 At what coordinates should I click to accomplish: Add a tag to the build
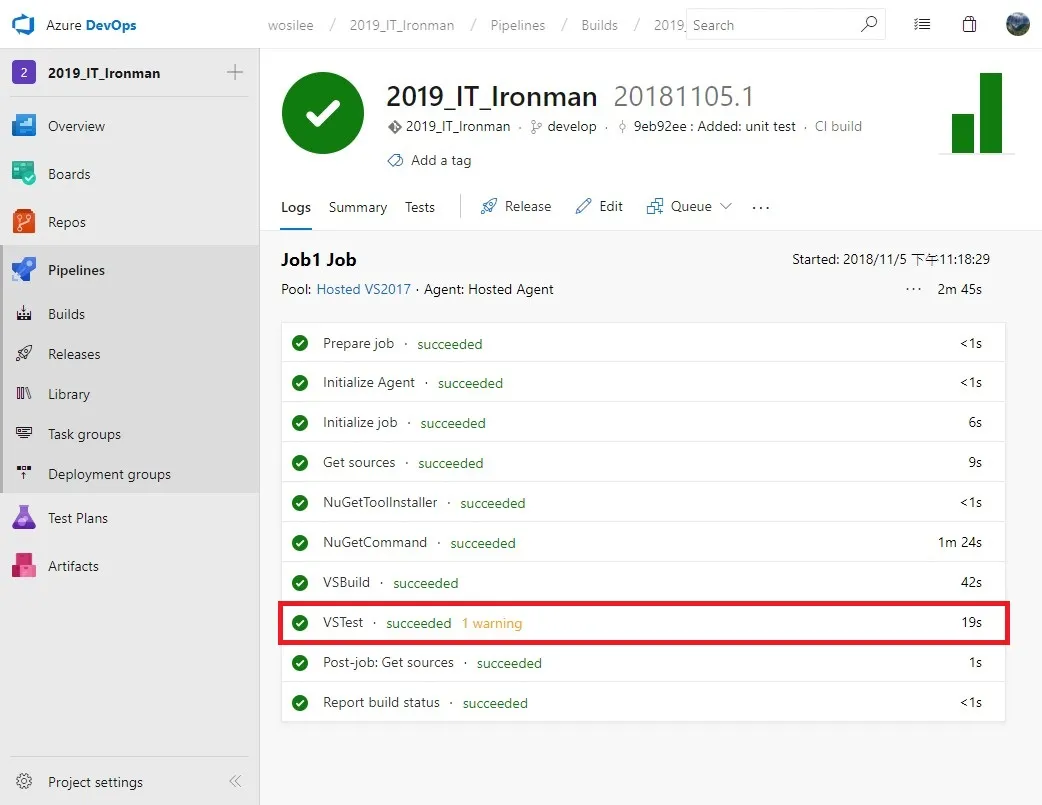coord(430,160)
